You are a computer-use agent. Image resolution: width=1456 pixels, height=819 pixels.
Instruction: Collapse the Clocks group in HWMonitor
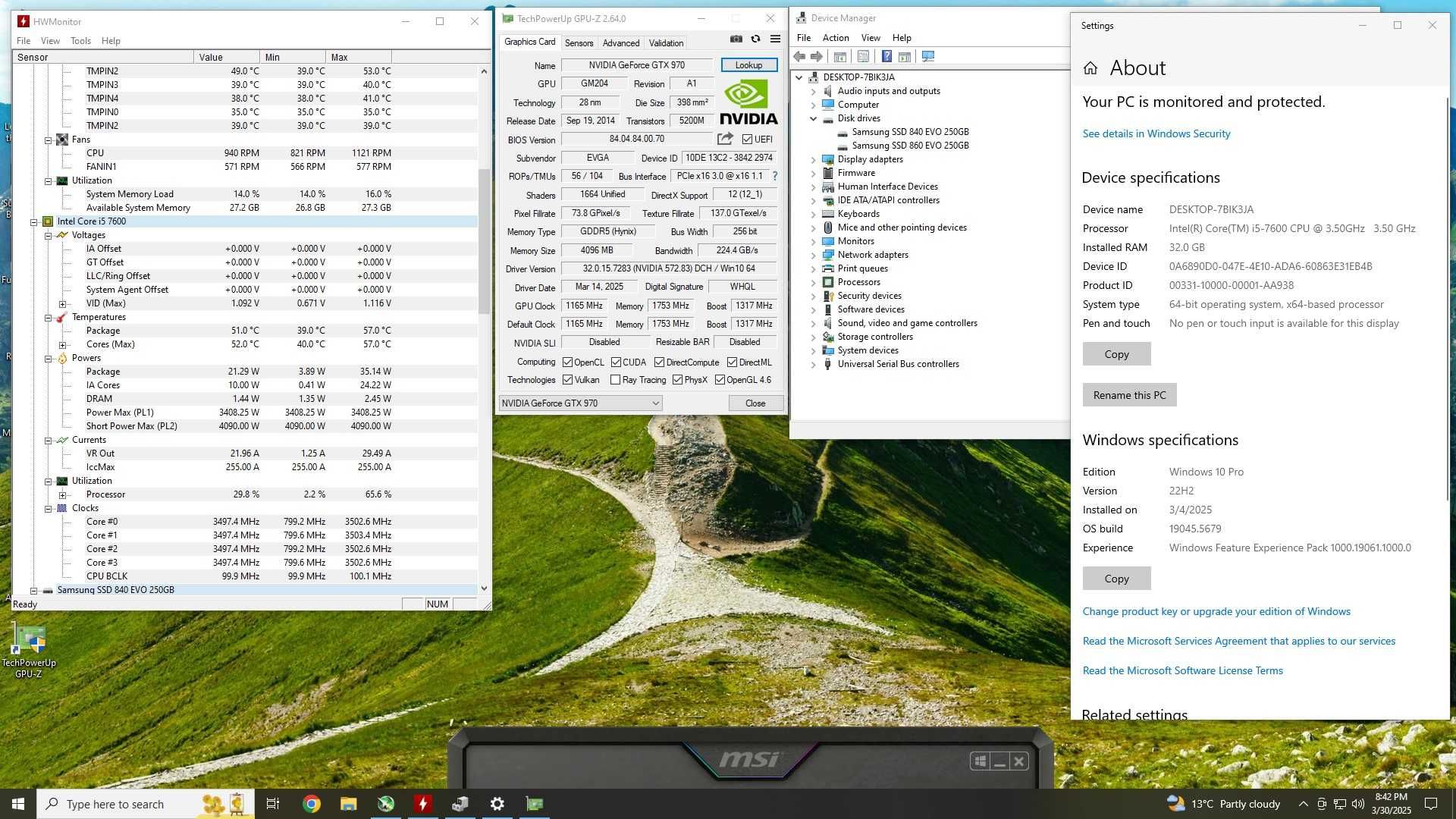tap(48, 509)
